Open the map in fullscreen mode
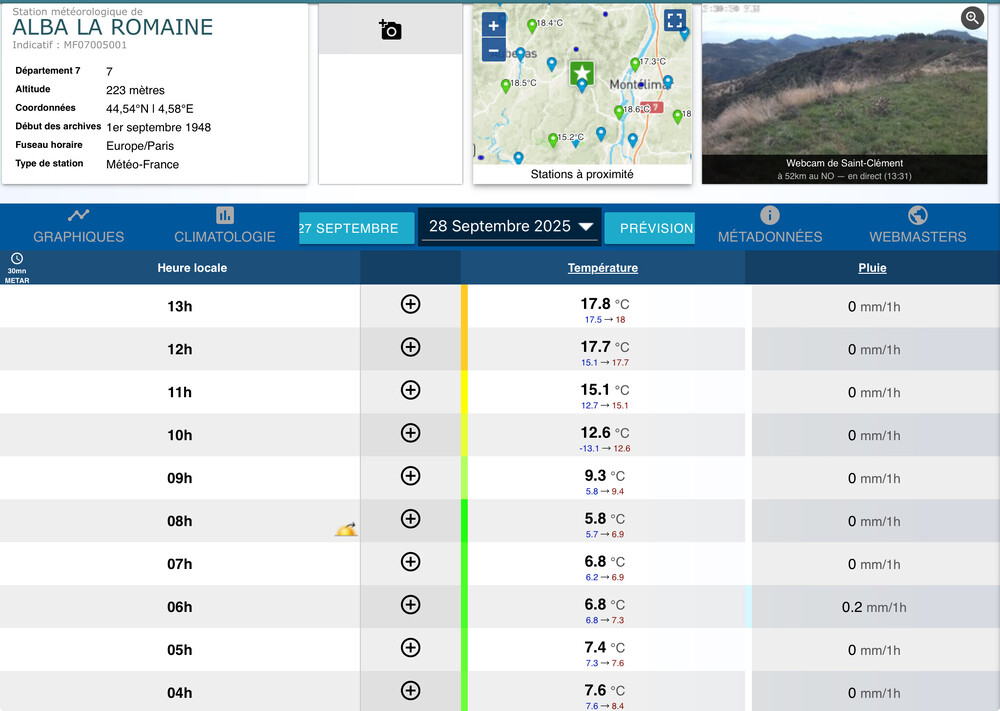Viewport: 1000px width, 711px height. pos(675,21)
